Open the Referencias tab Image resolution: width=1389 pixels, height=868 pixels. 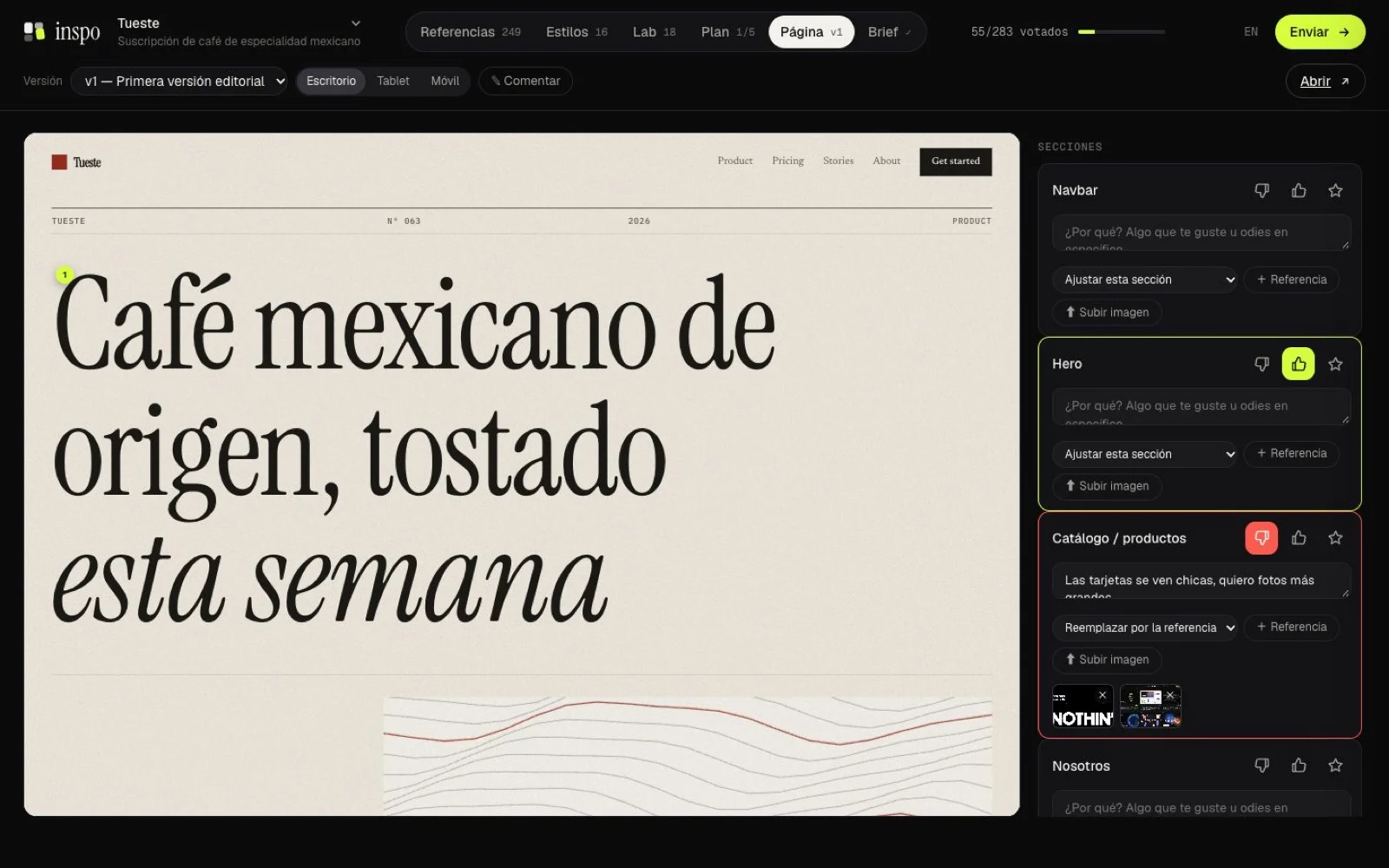[x=471, y=32]
